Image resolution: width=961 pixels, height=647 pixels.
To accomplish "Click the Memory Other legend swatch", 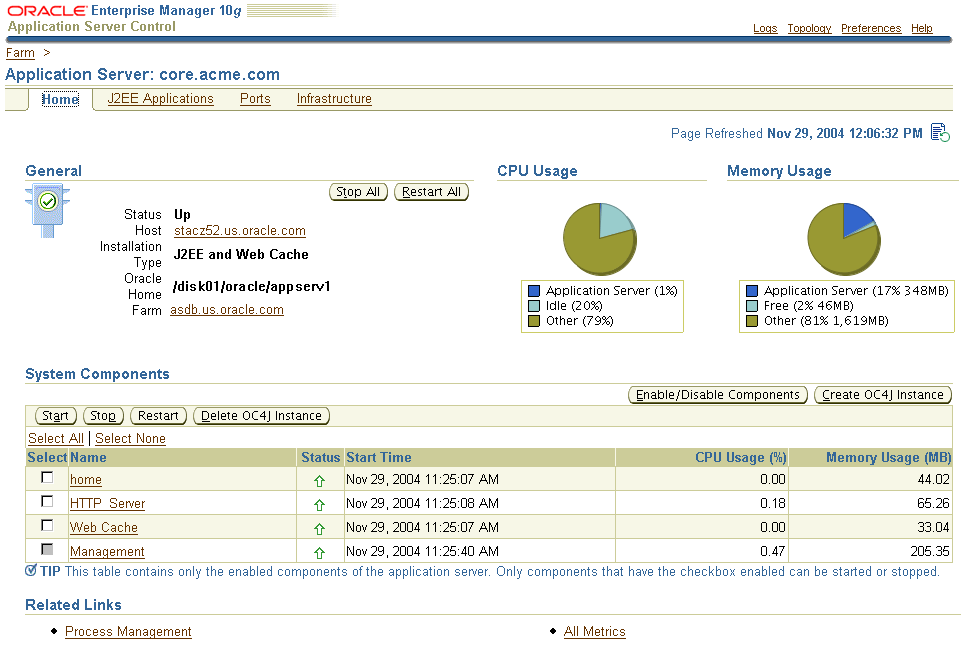I will (752, 321).
